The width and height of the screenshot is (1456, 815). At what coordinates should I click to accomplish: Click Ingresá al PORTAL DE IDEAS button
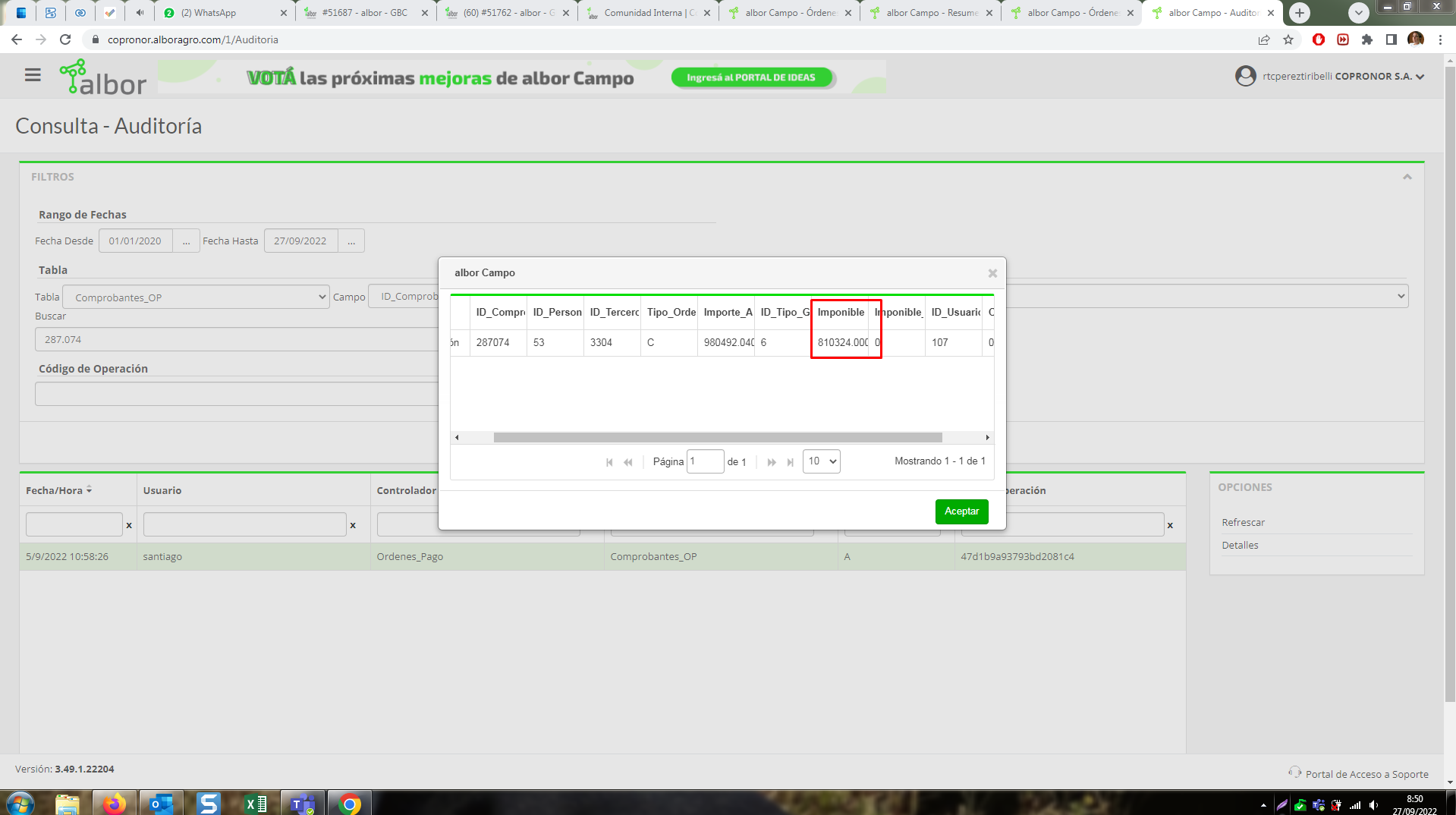pos(751,77)
